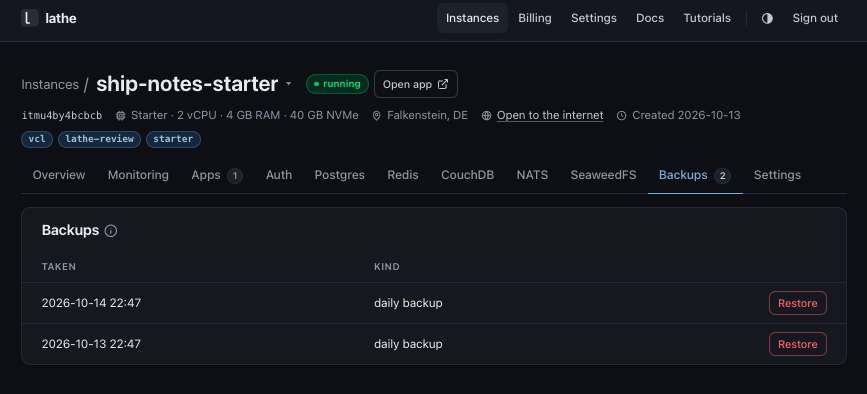867x394 pixels.
Task: Open the Billing nav item
Action: pyautogui.click(x=535, y=18)
